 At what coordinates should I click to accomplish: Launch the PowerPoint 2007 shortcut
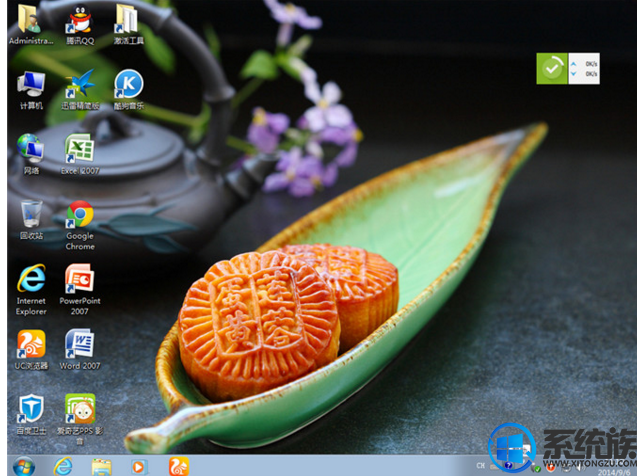tap(80, 290)
